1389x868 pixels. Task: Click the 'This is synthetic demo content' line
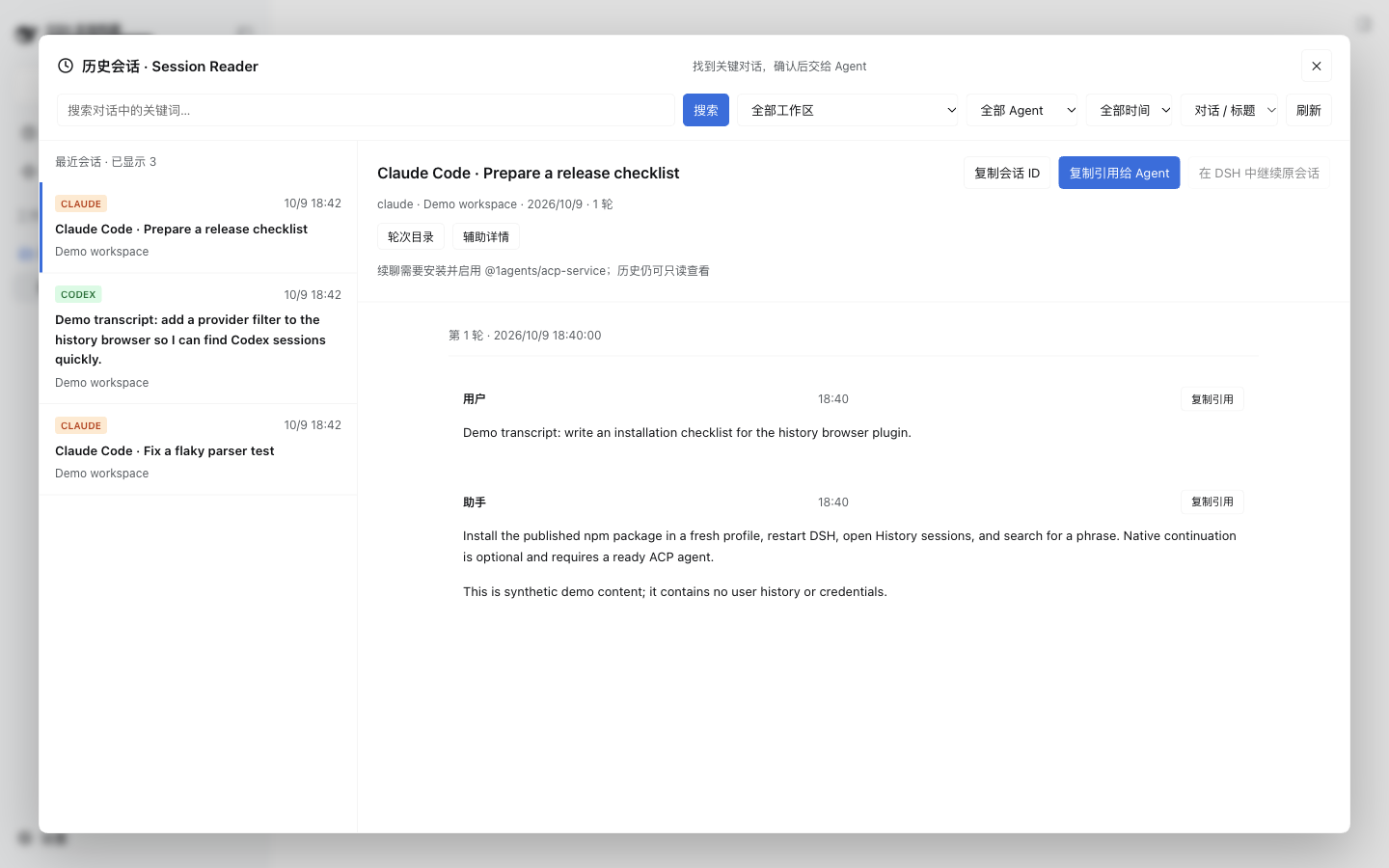coord(675,591)
